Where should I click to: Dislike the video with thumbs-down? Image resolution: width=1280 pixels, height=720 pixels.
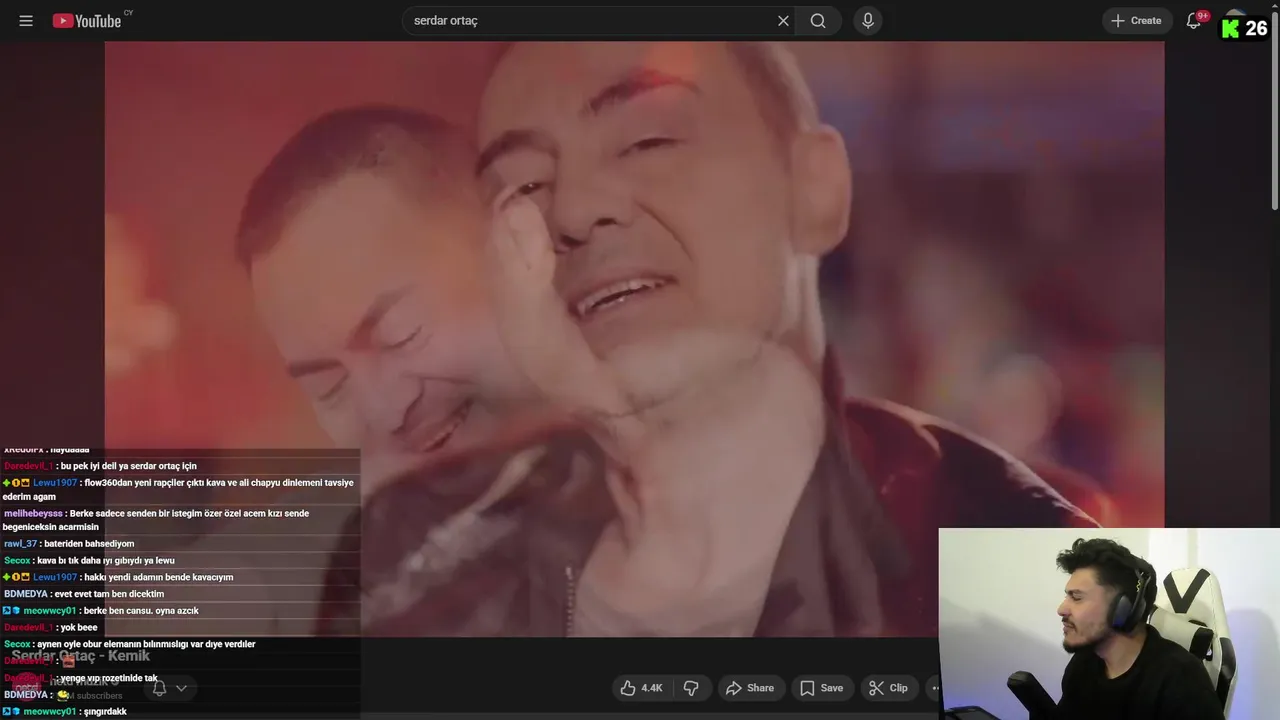pyautogui.click(x=691, y=688)
